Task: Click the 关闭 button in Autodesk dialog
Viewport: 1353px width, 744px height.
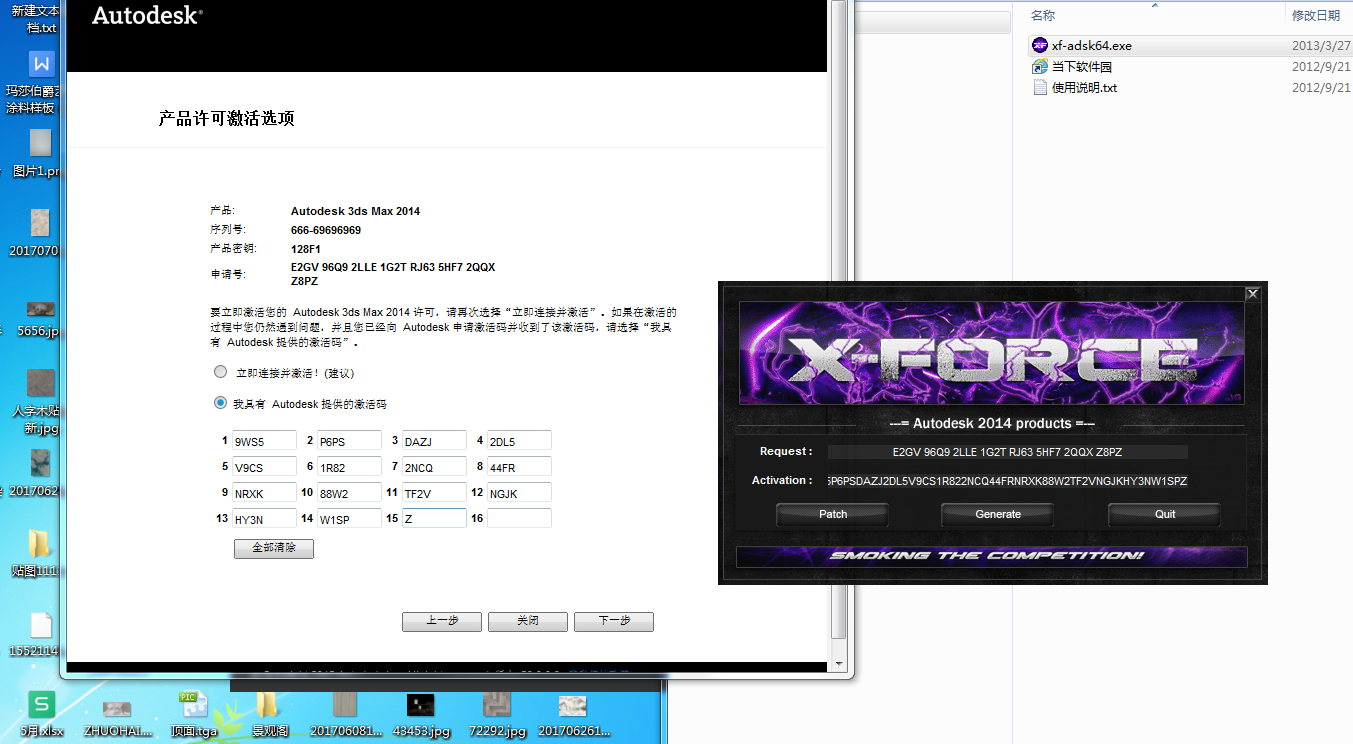Action: [x=528, y=621]
